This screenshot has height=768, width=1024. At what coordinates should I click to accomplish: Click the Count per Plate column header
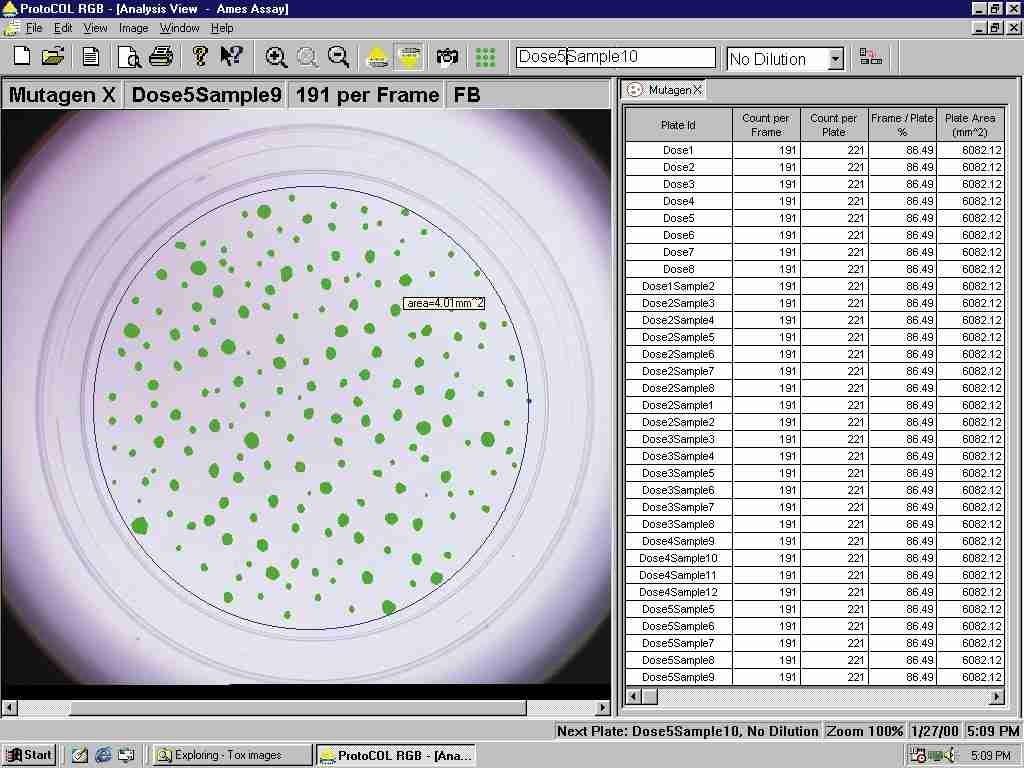click(833, 125)
